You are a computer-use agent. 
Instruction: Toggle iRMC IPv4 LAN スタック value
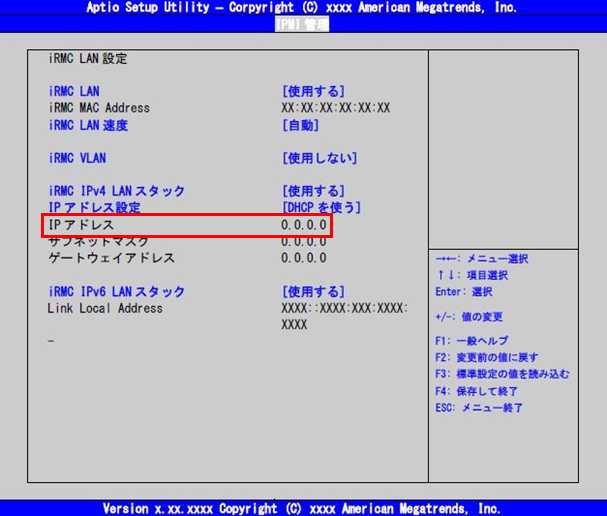(x=313, y=191)
